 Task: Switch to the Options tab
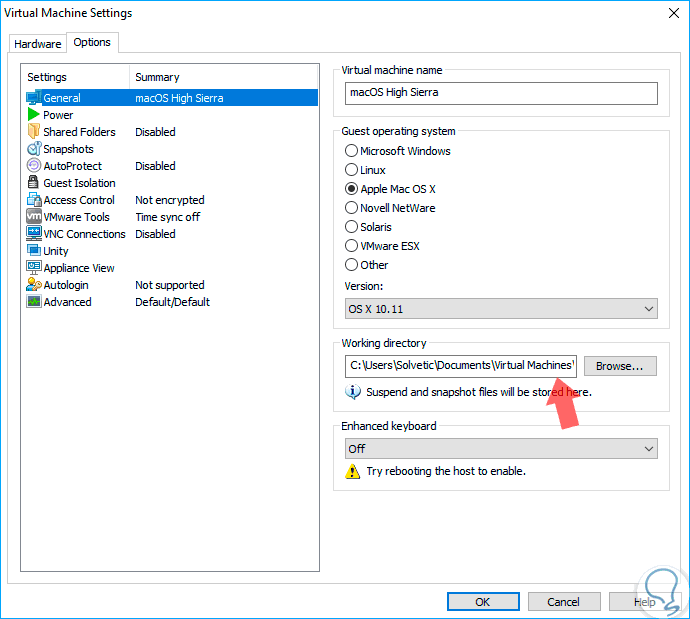pyautogui.click(x=92, y=42)
